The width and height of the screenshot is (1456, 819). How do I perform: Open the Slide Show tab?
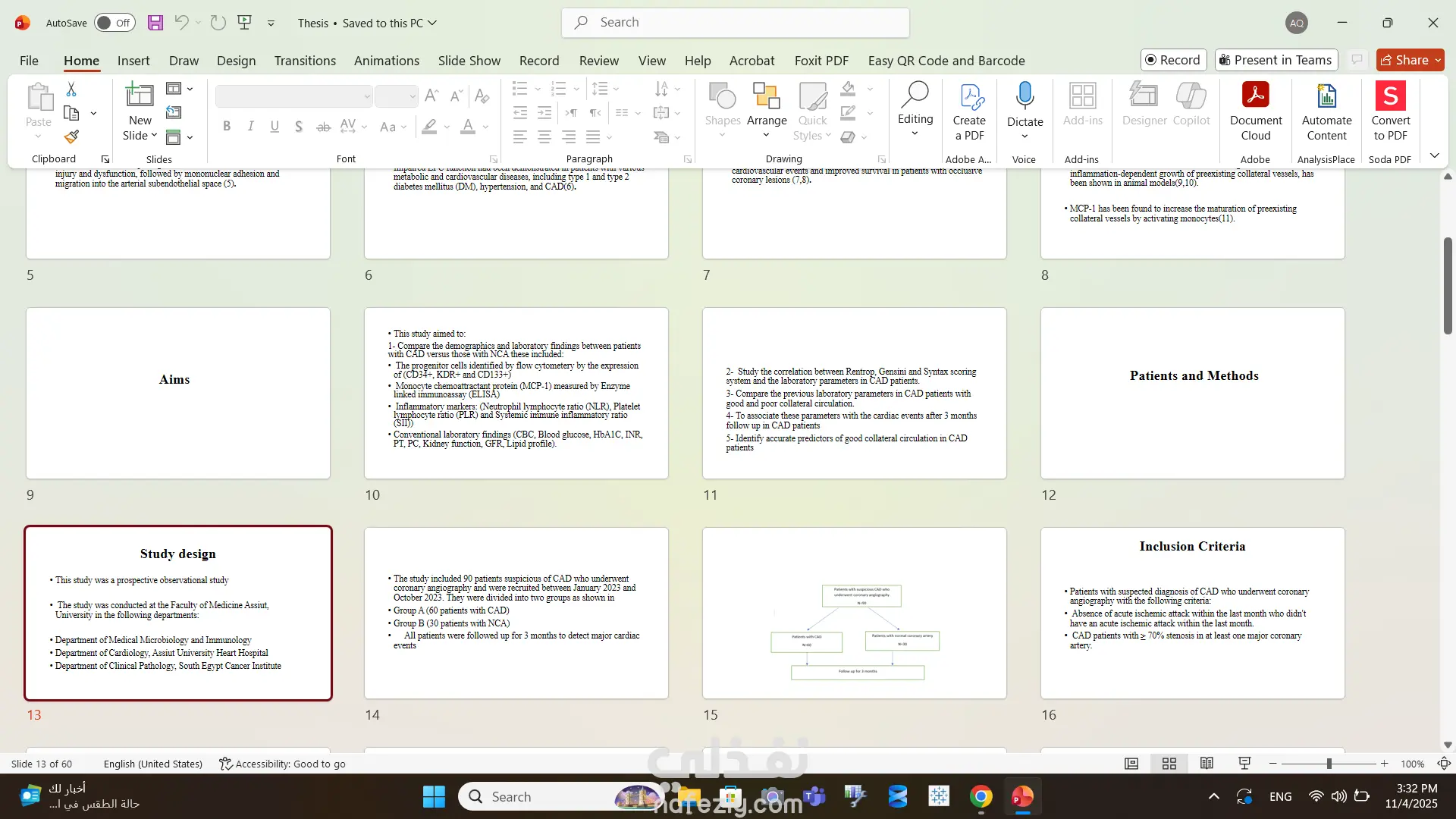click(469, 61)
